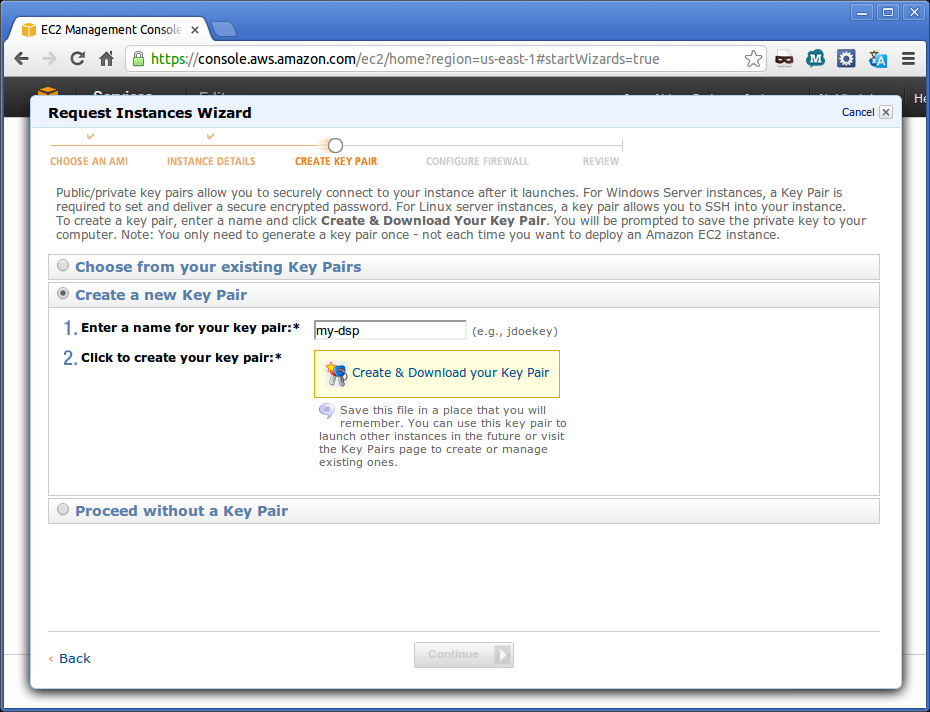Click the AWS cube logo behind wizard

coord(47,92)
